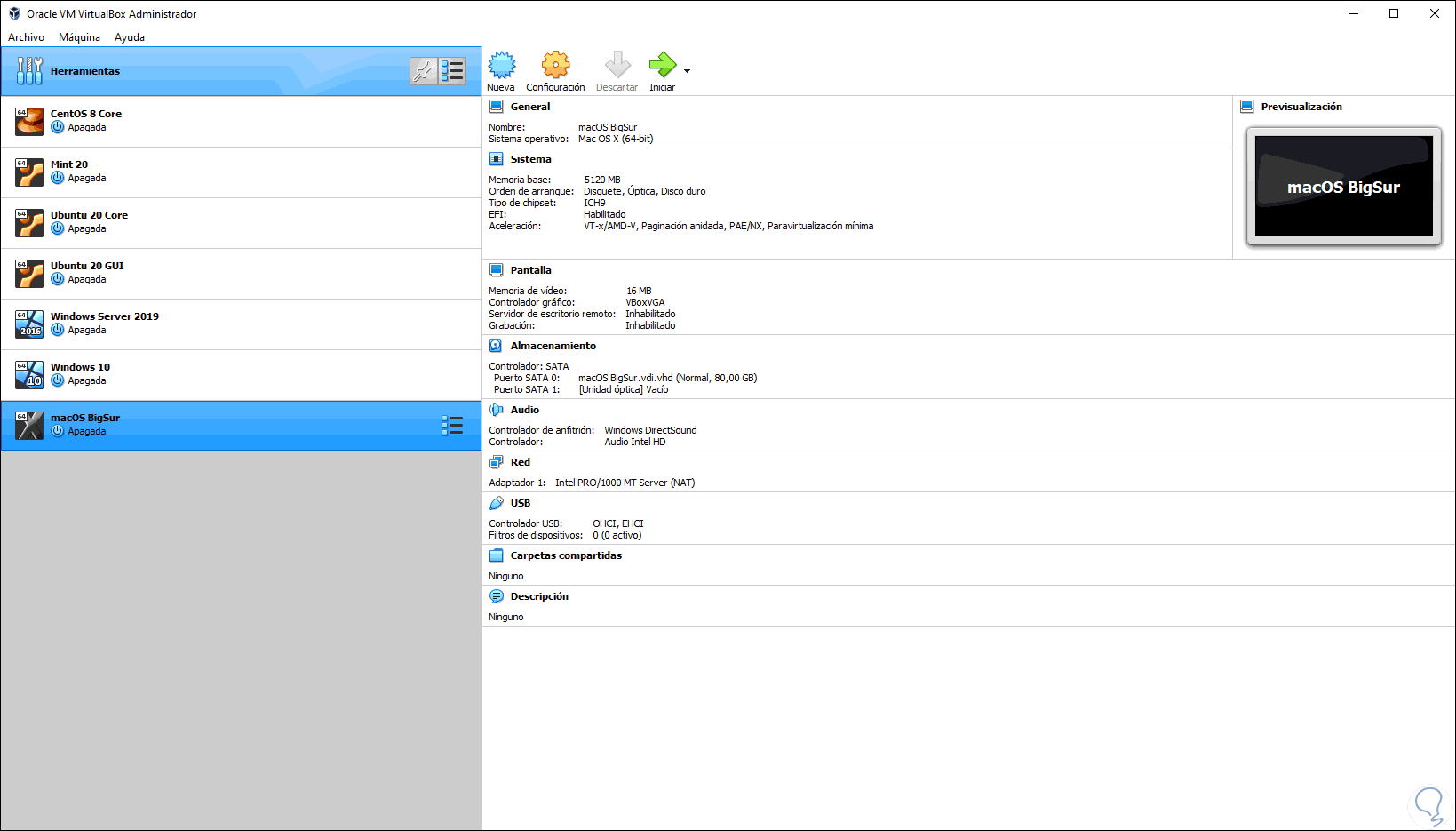Select the Ubuntu 20 Core machine name

(89, 215)
